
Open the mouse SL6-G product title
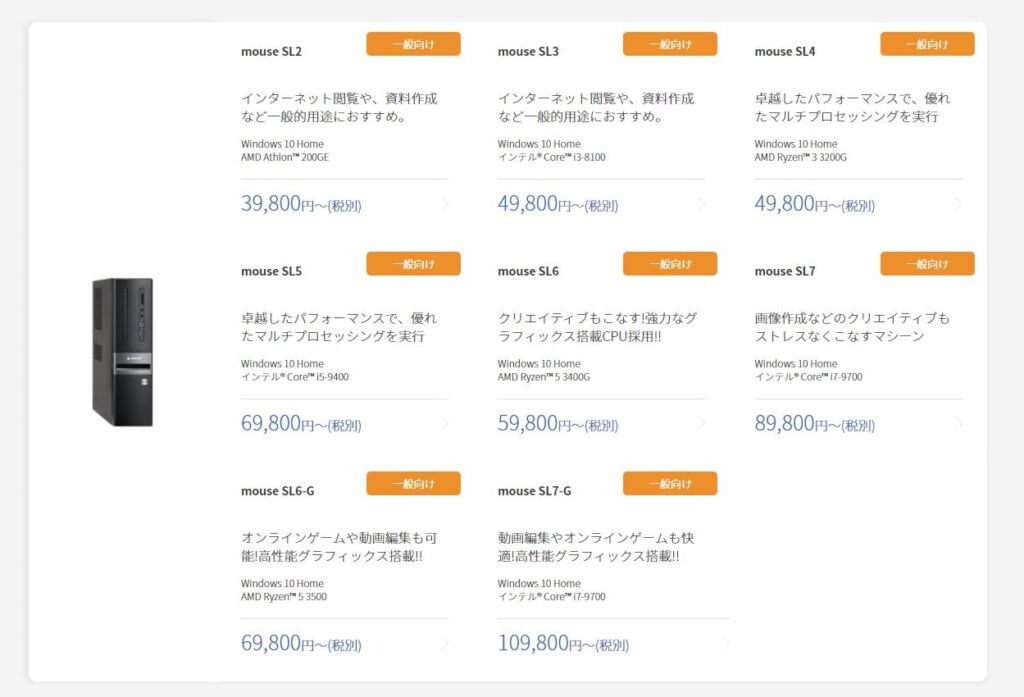click(278, 491)
